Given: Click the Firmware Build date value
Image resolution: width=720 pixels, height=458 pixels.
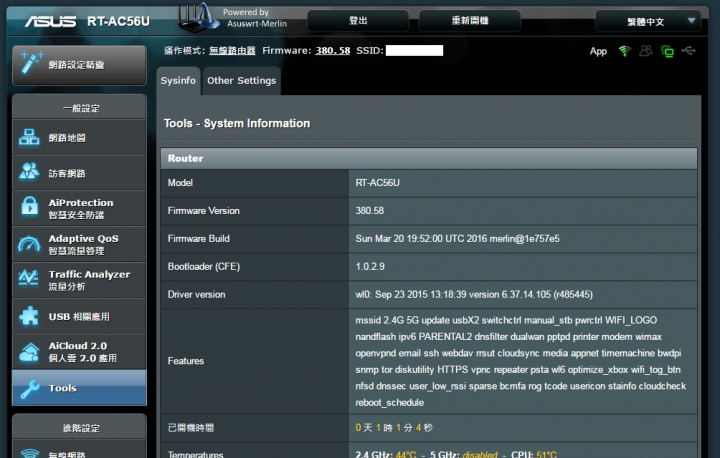Looking at the screenshot, I should (x=457, y=238).
